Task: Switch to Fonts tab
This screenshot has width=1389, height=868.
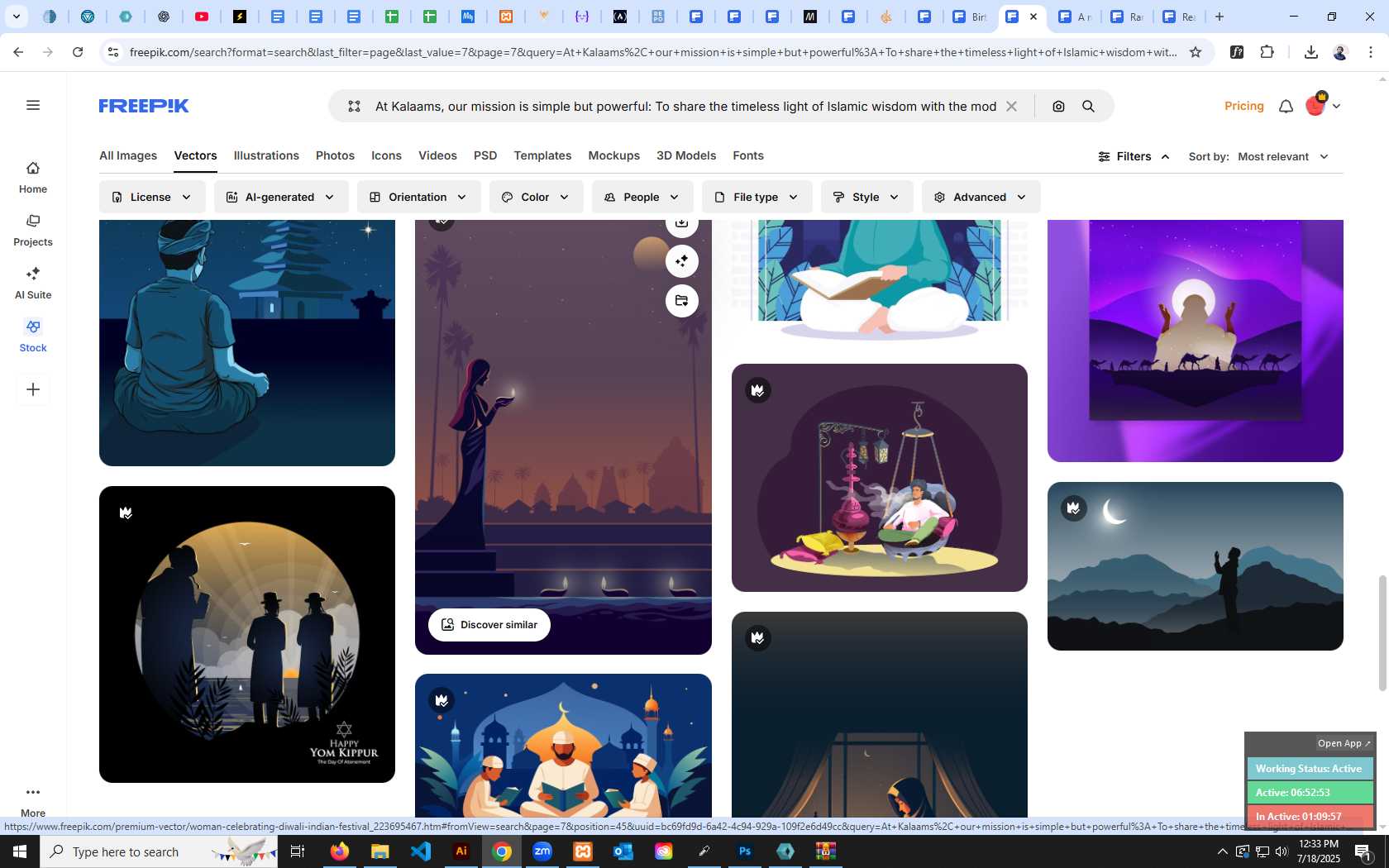Action: (x=748, y=155)
